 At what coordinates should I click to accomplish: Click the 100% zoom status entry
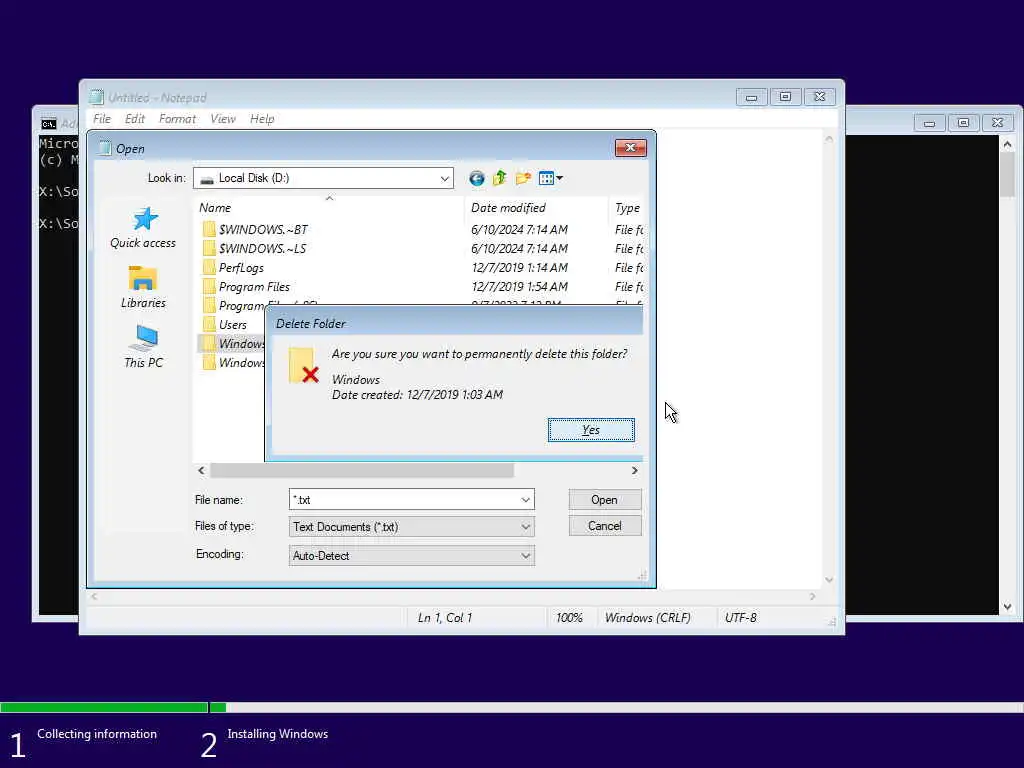tap(569, 618)
